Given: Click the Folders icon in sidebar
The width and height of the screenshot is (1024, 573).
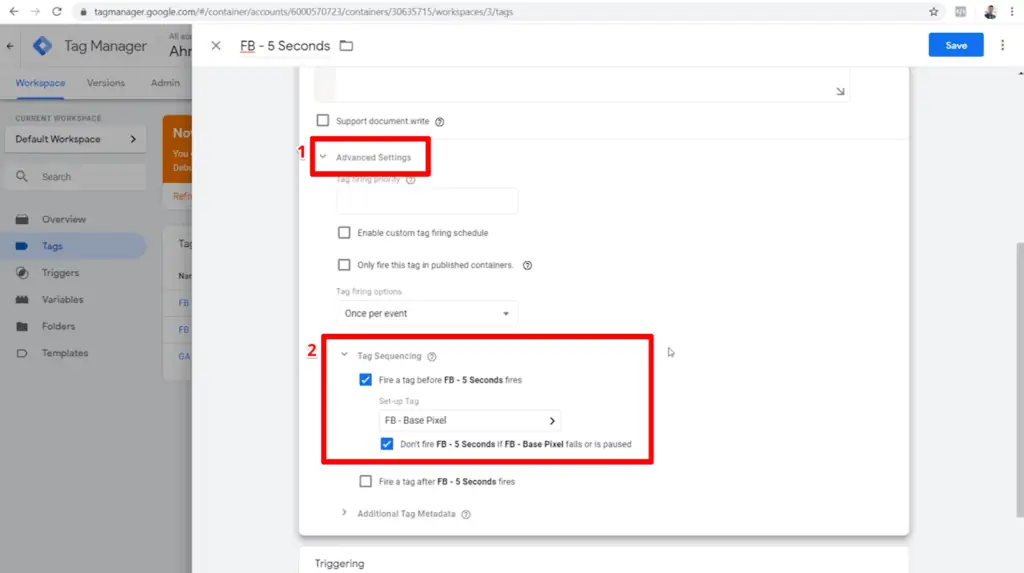Looking at the screenshot, I should (22, 326).
